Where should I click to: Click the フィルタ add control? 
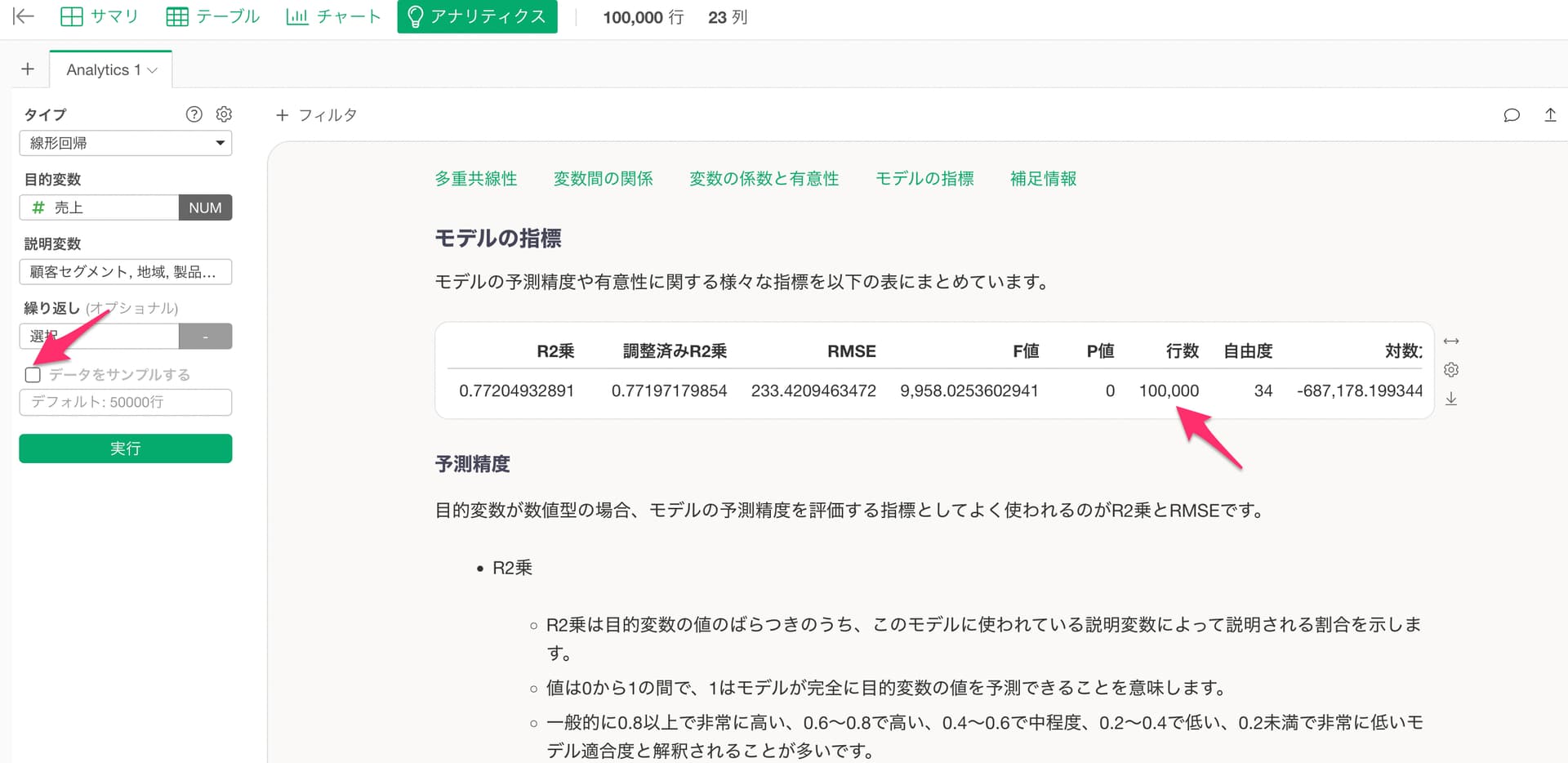click(317, 114)
